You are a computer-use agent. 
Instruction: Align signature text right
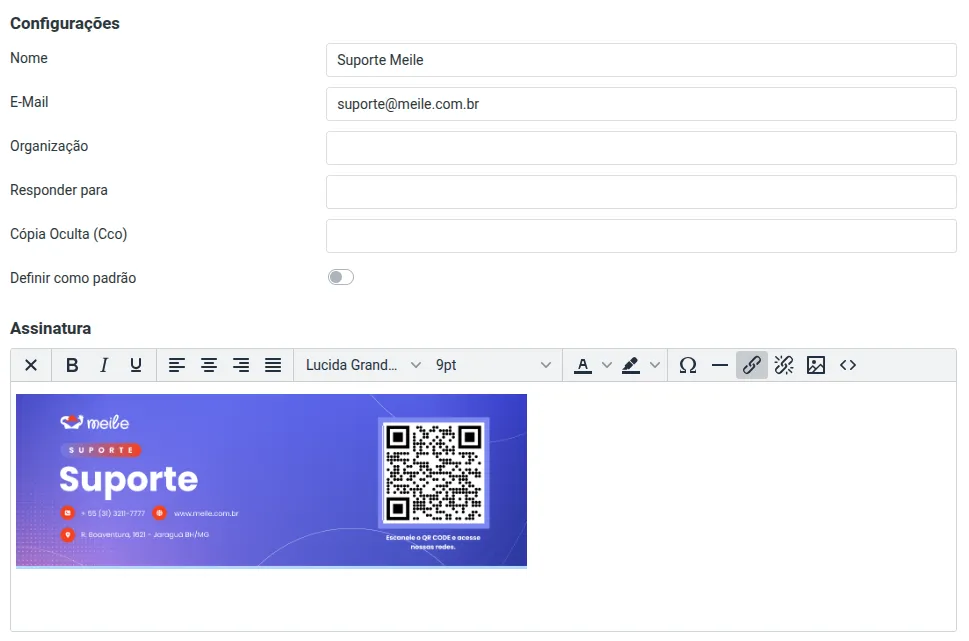tap(241, 365)
